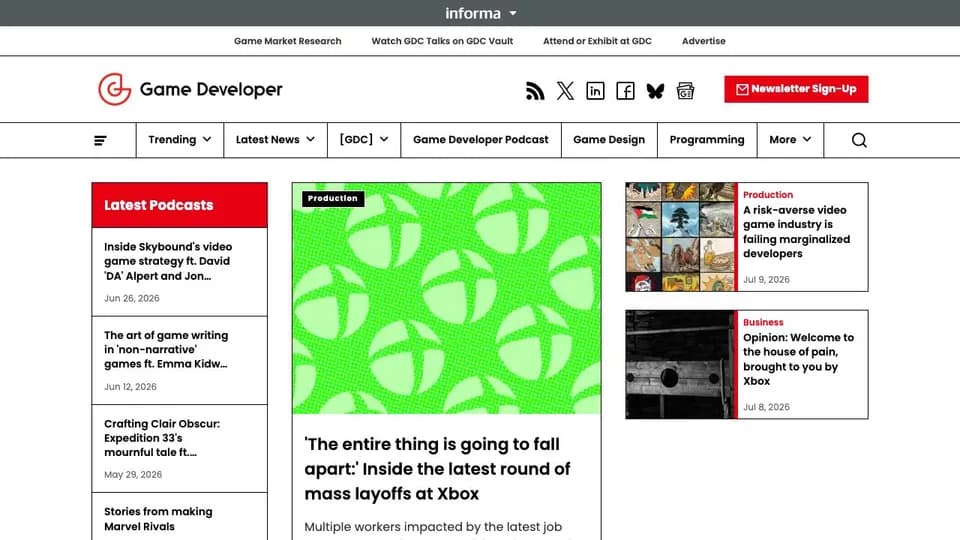Viewport: 960px width, 540px height.
Task: Go to Game Design section
Action: (x=609, y=140)
